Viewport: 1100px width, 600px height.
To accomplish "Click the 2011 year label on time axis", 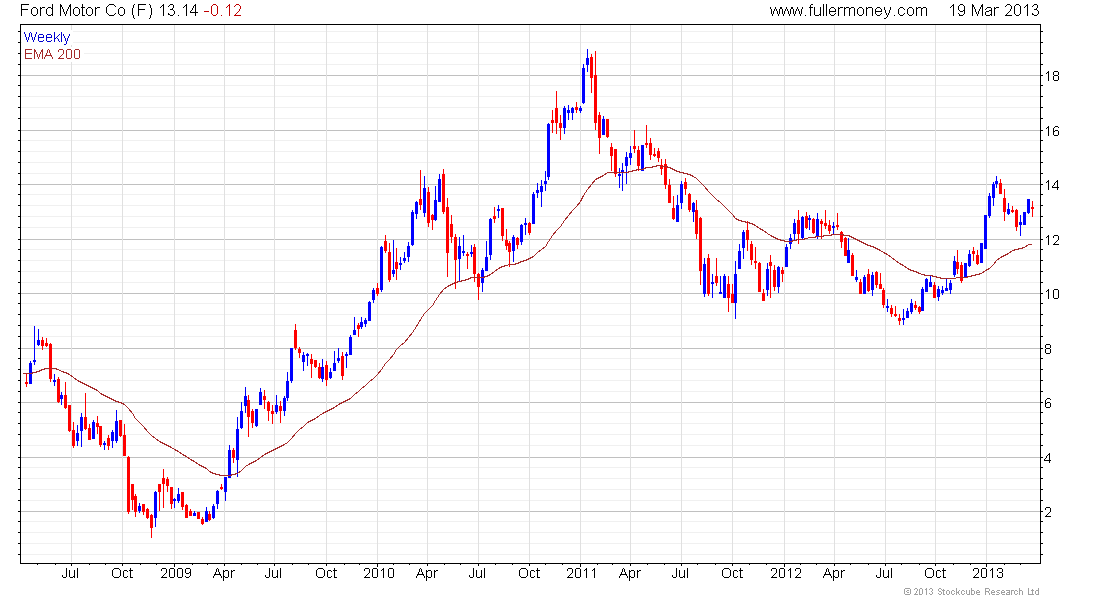I will pos(582,573).
